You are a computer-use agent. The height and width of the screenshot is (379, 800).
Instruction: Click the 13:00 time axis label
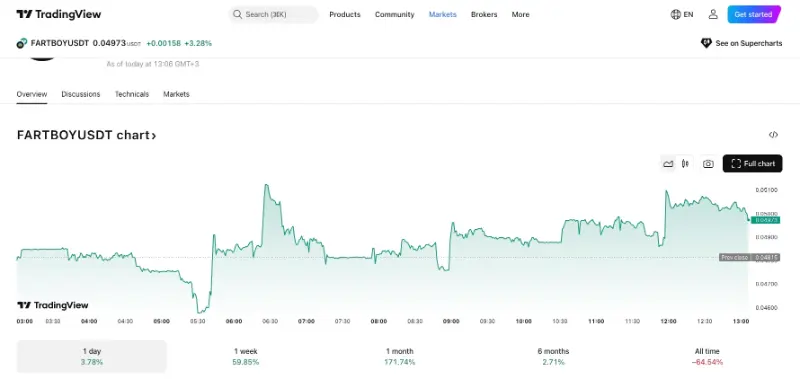[741, 321]
